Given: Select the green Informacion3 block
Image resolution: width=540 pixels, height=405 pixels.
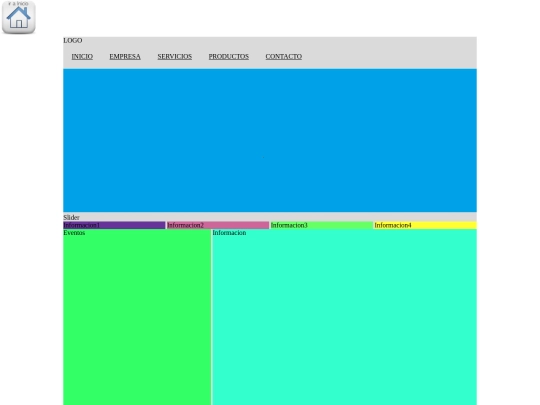Looking at the screenshot, I should pyautogui.click(x=322, y=225).
